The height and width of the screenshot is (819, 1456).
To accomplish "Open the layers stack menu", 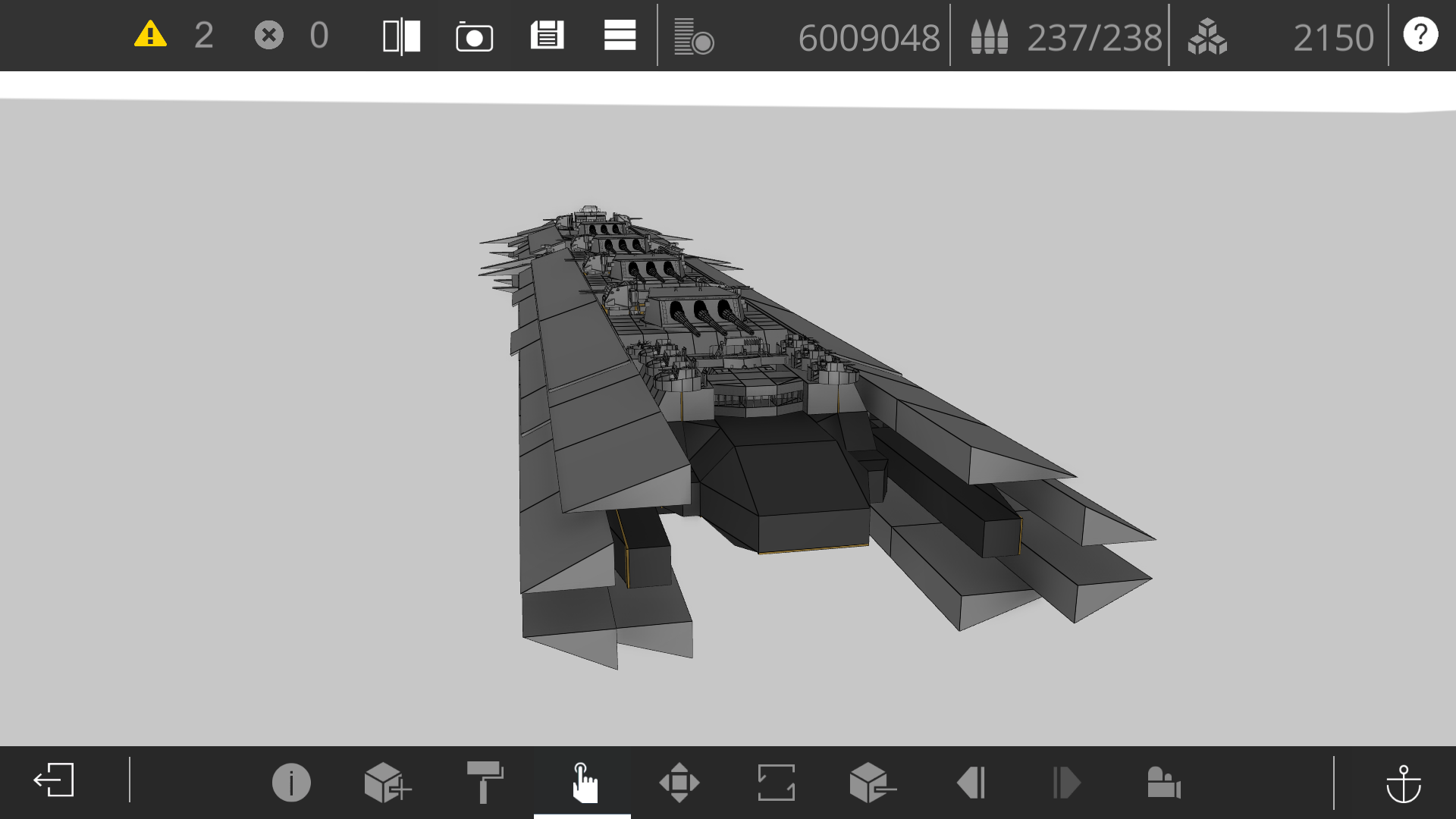I will 620,36.
